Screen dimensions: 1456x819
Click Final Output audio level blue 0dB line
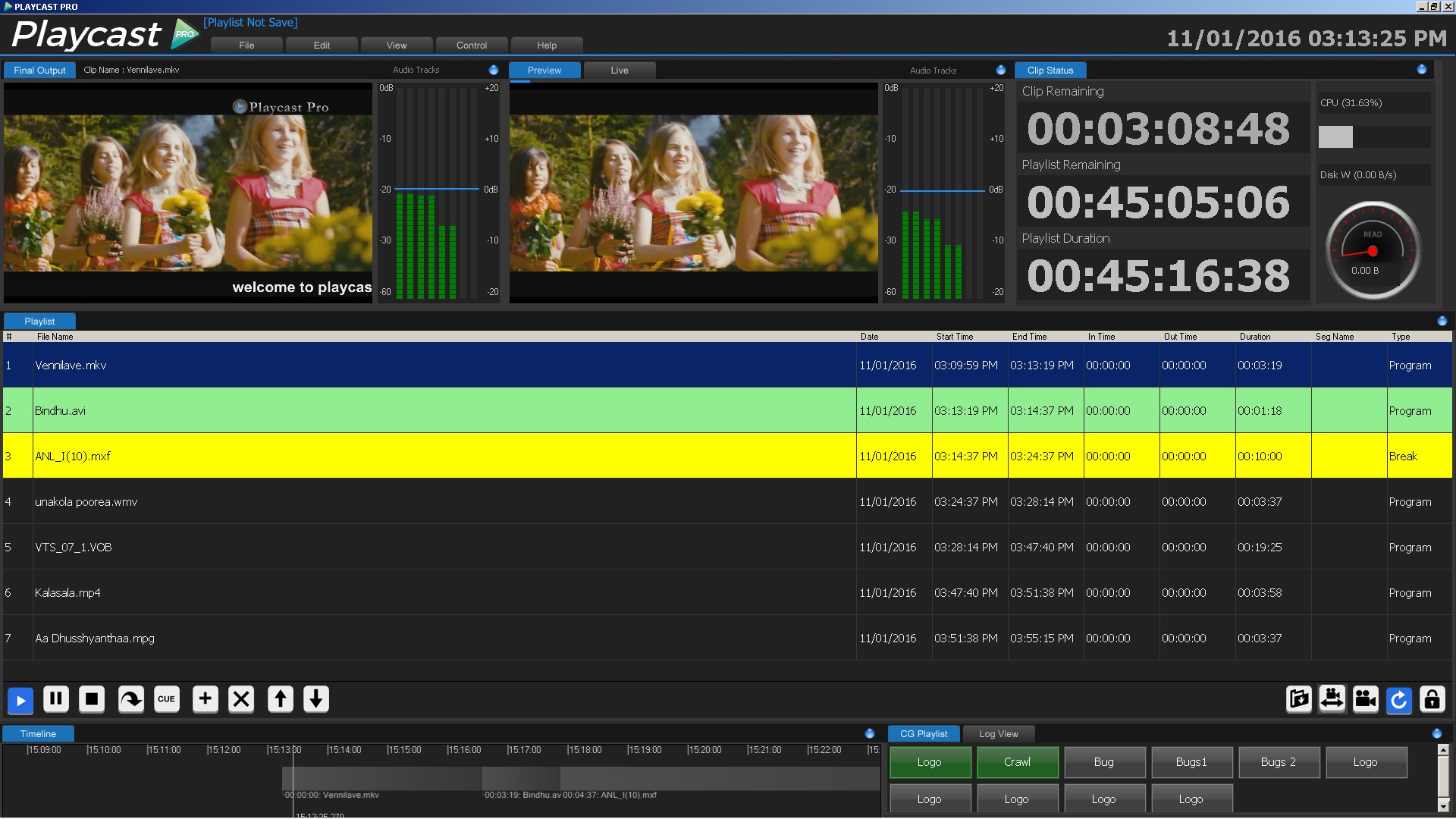point(437,188)
